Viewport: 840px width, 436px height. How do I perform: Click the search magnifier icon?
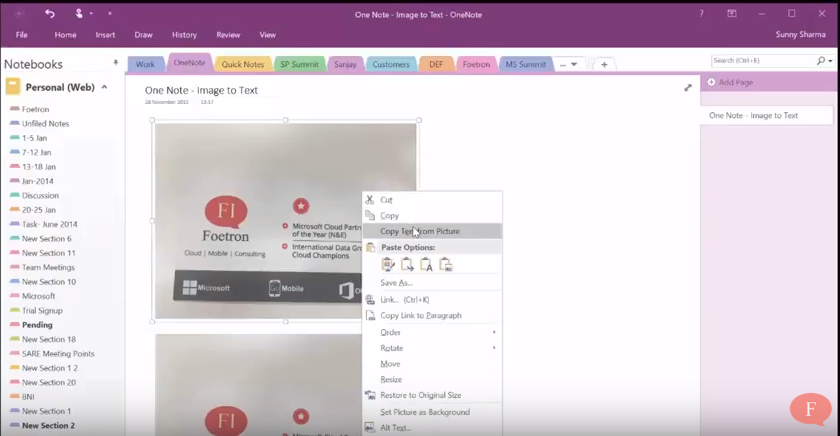(x=821, y=61)
